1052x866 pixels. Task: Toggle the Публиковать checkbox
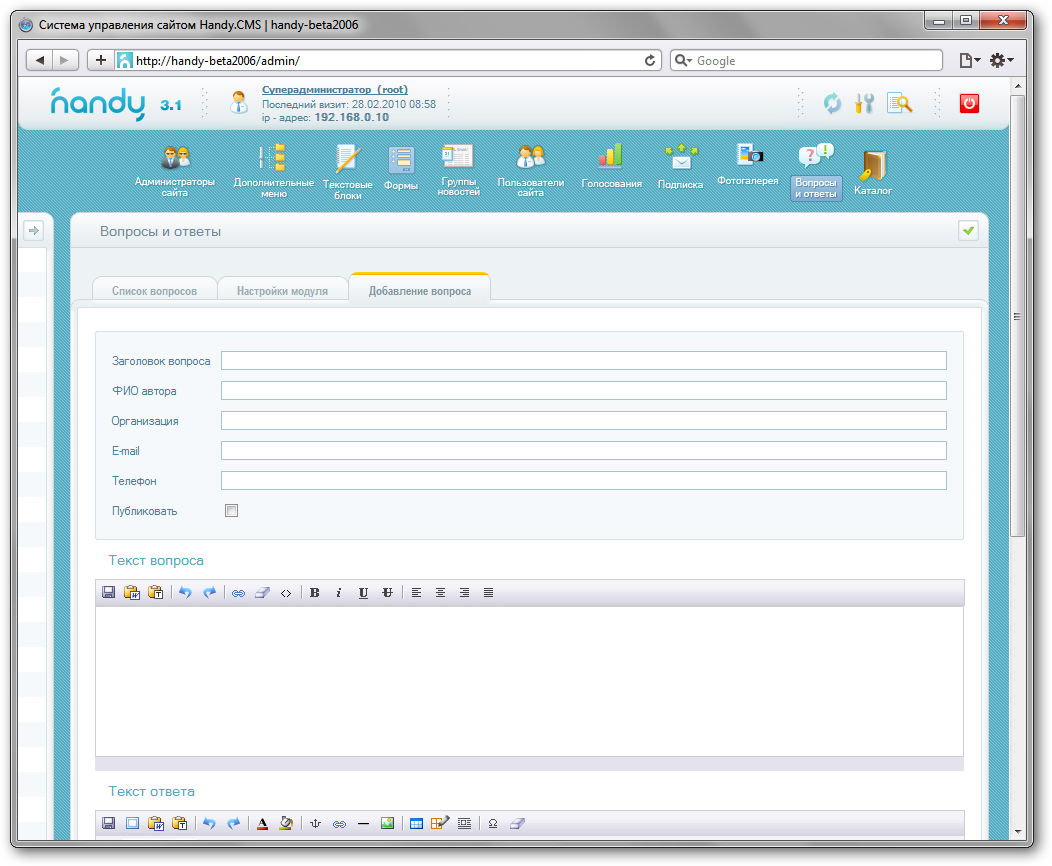[232, 511]
